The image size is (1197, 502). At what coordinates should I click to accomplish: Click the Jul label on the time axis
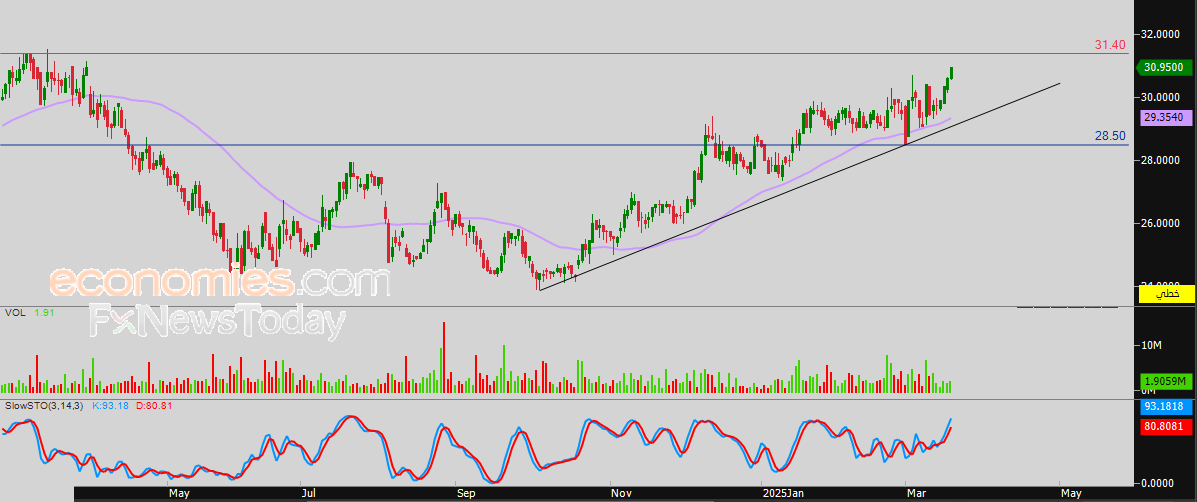click(x=308, y=494)
